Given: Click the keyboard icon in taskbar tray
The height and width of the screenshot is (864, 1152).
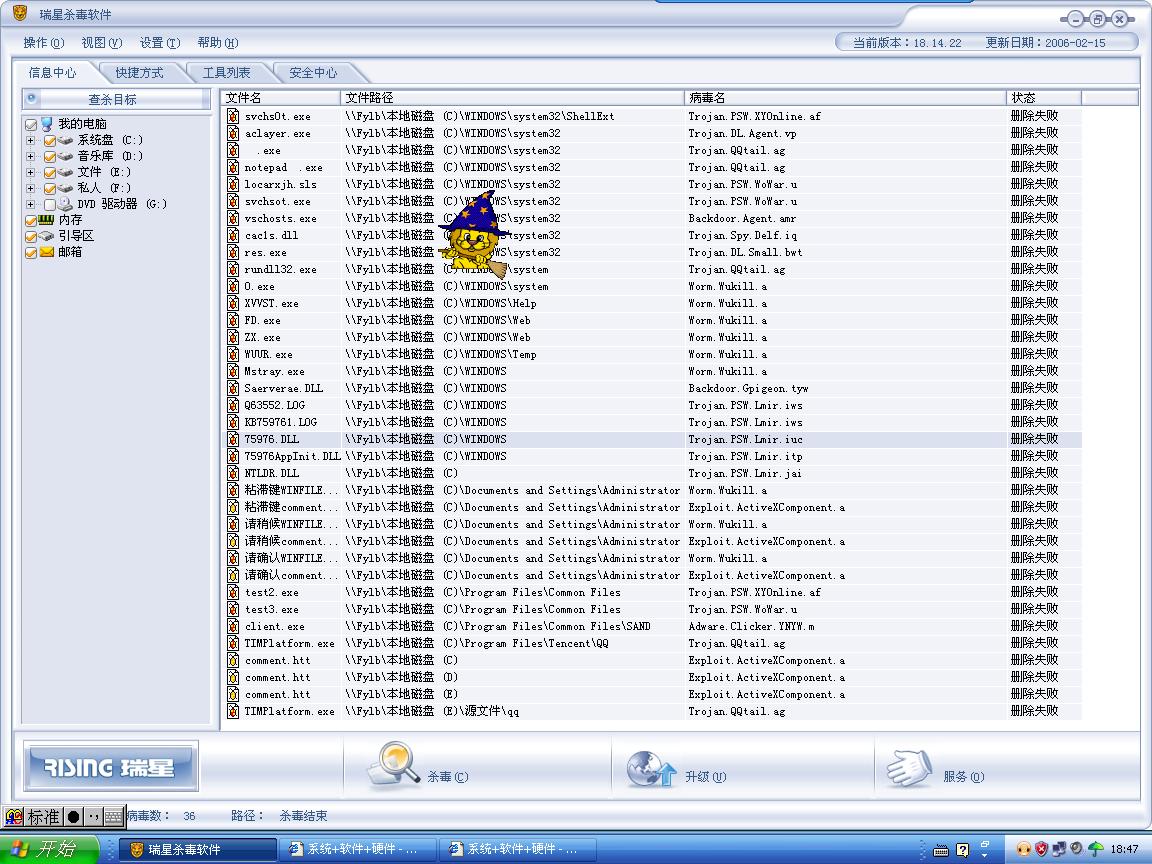Looking at the screenshot, I should (940, 851).
